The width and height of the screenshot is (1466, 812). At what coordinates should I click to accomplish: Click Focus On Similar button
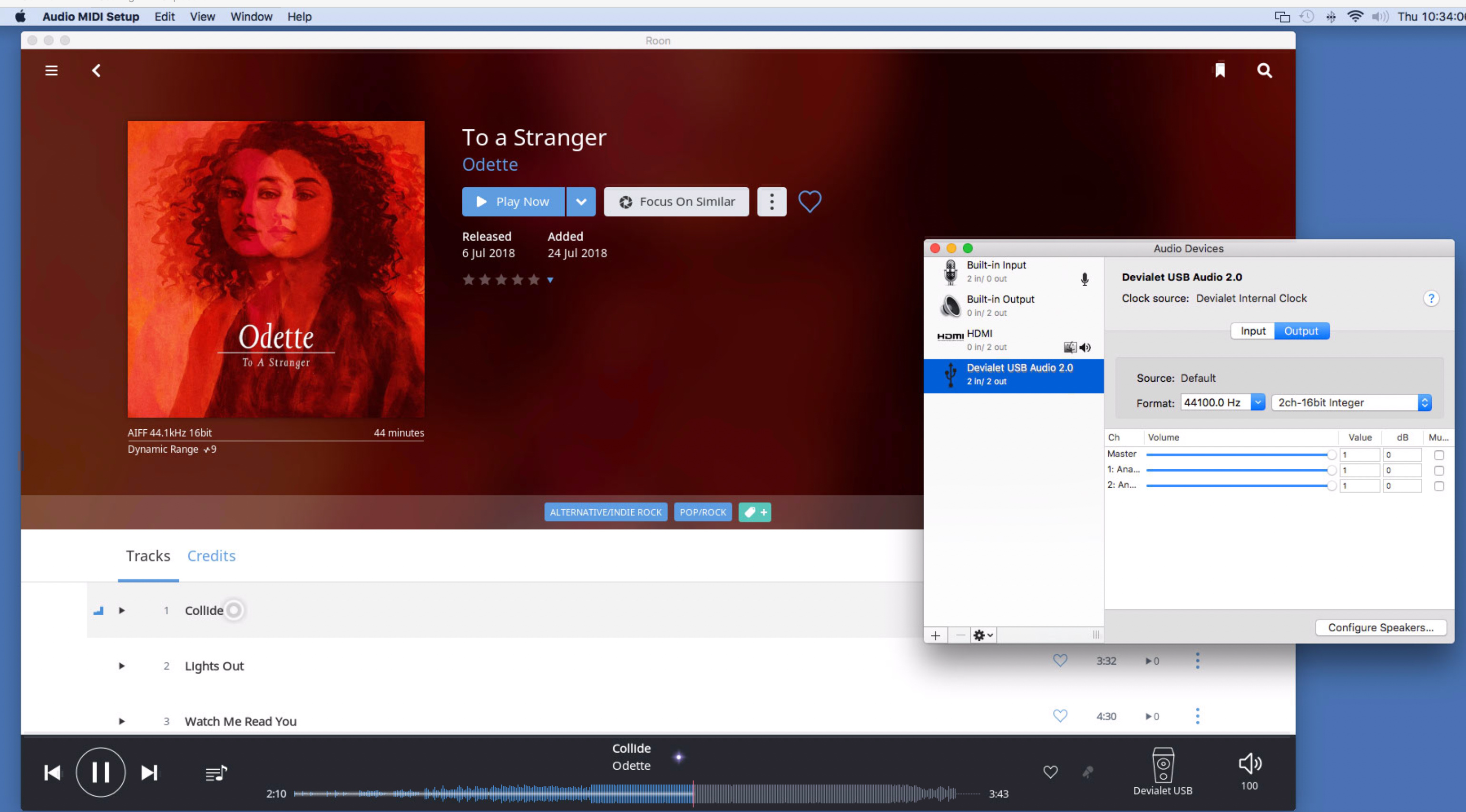tap(676, 201)
